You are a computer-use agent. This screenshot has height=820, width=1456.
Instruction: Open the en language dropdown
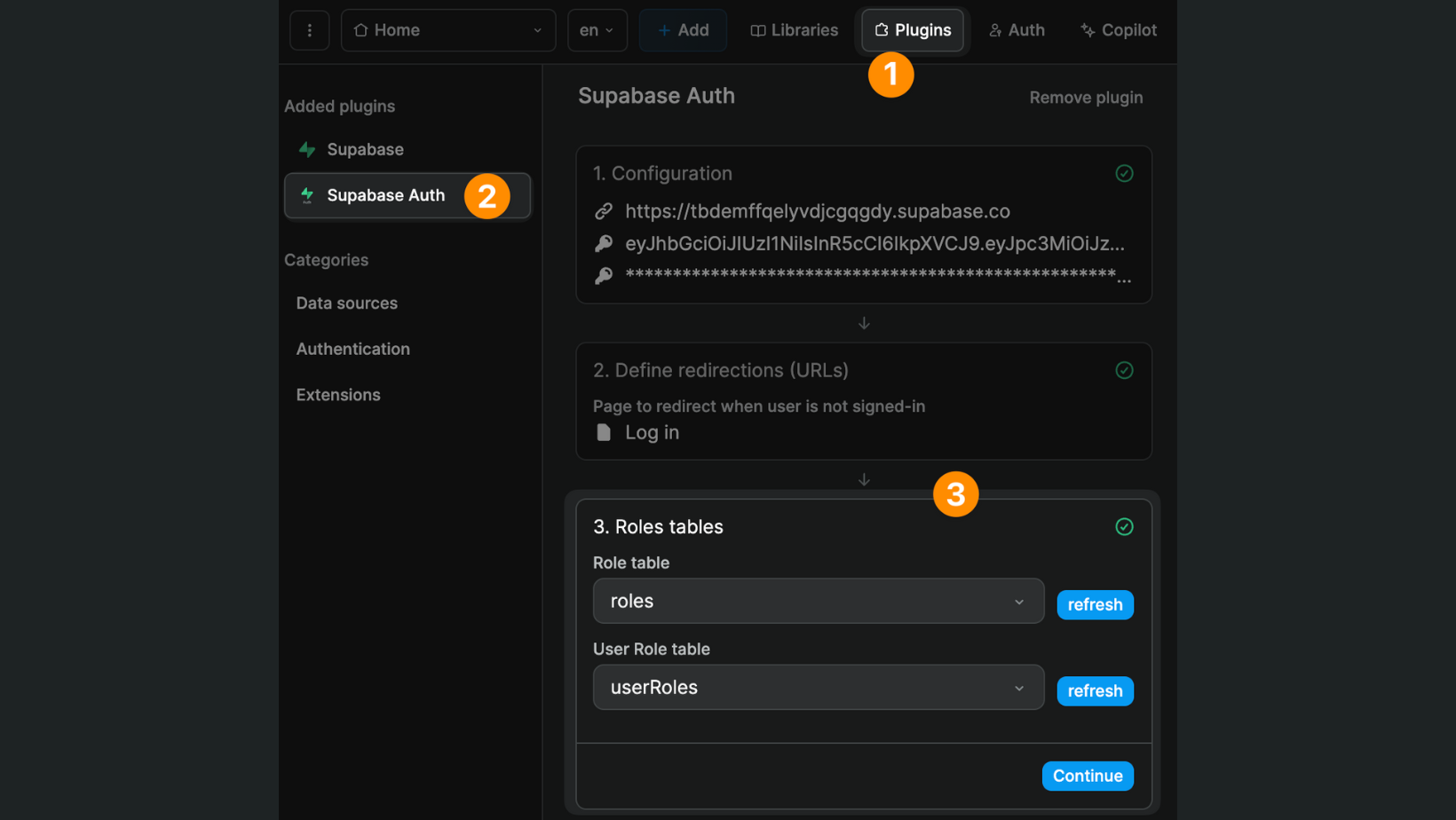point(597,29)
